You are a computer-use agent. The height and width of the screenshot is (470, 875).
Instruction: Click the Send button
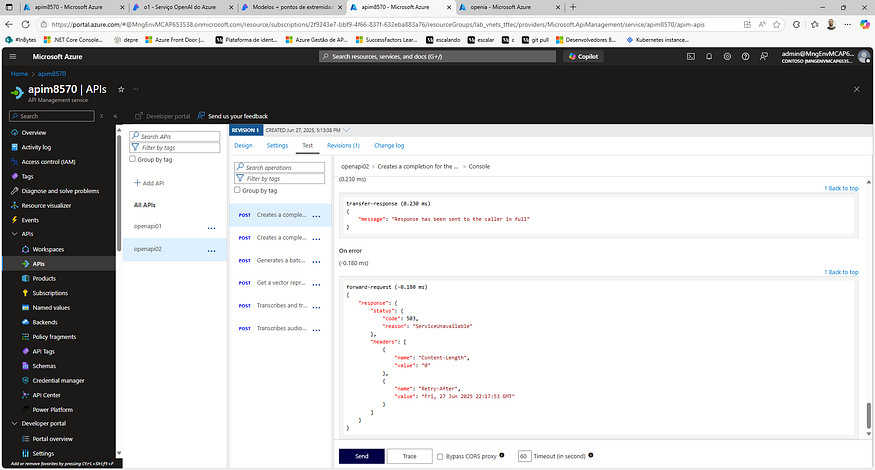coord(362,456)
